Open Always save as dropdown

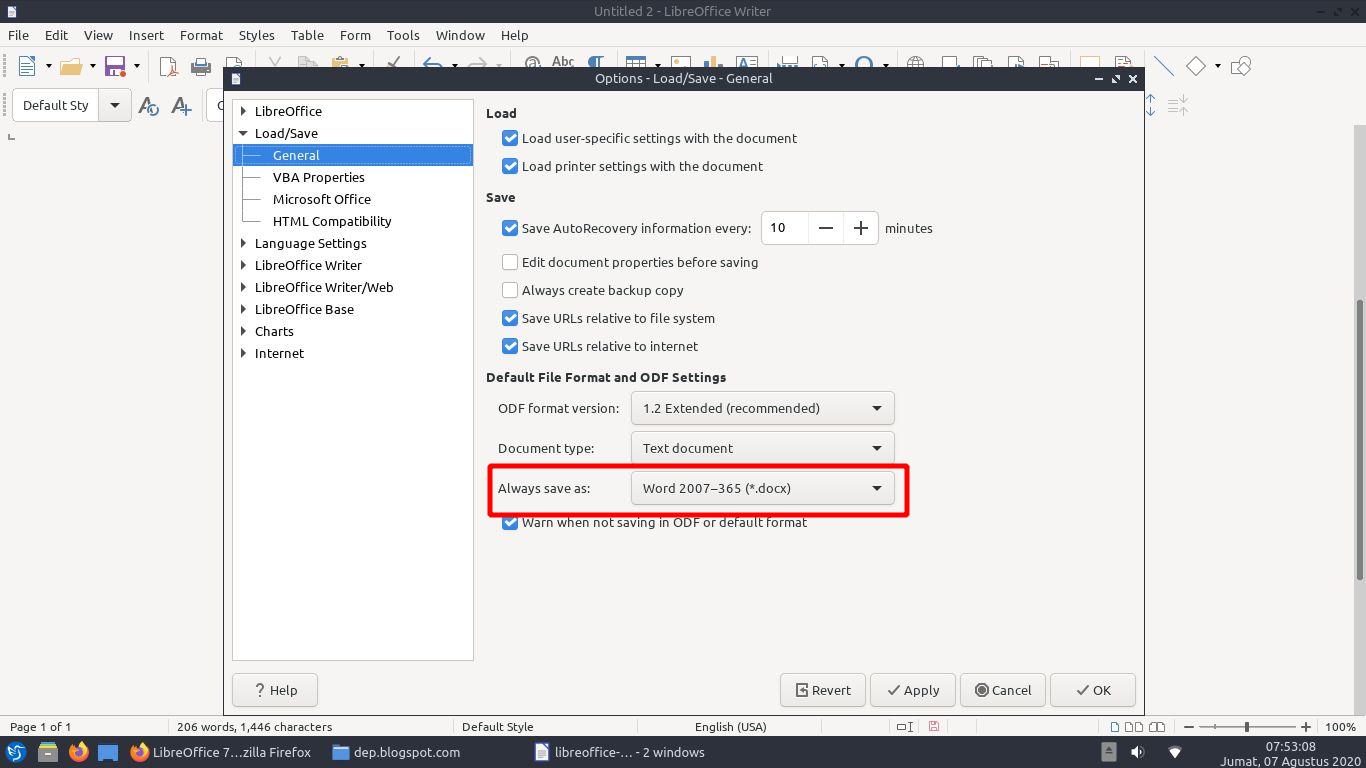point(762,488)
